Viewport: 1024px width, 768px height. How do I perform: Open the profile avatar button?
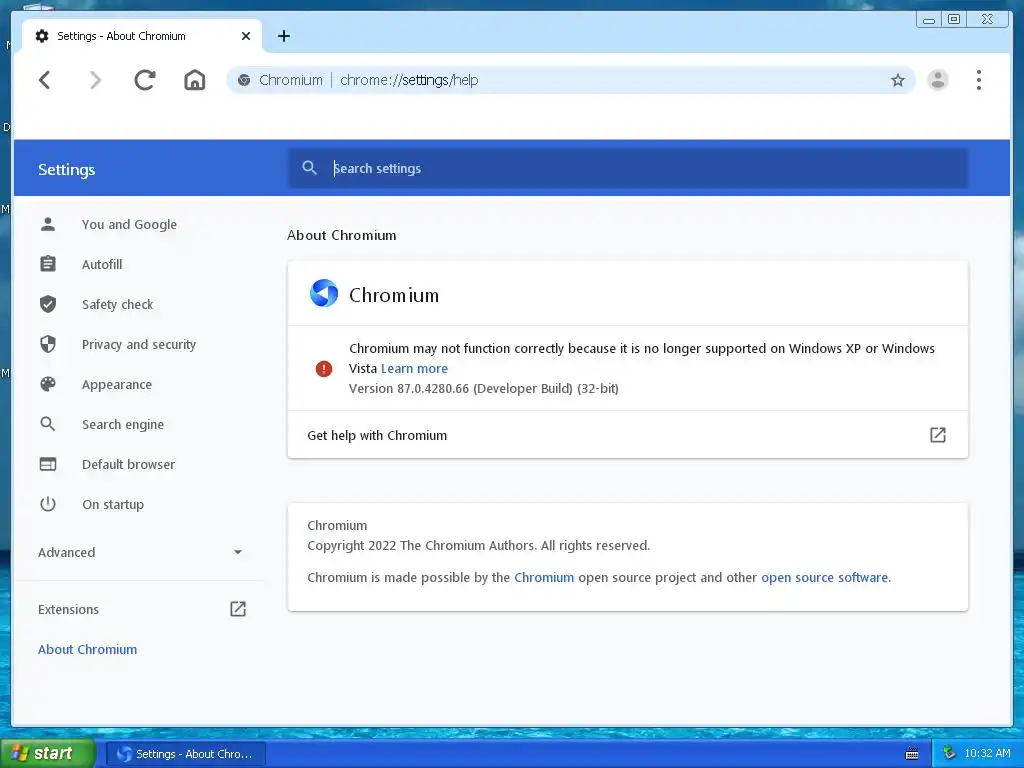coord(938,80)
